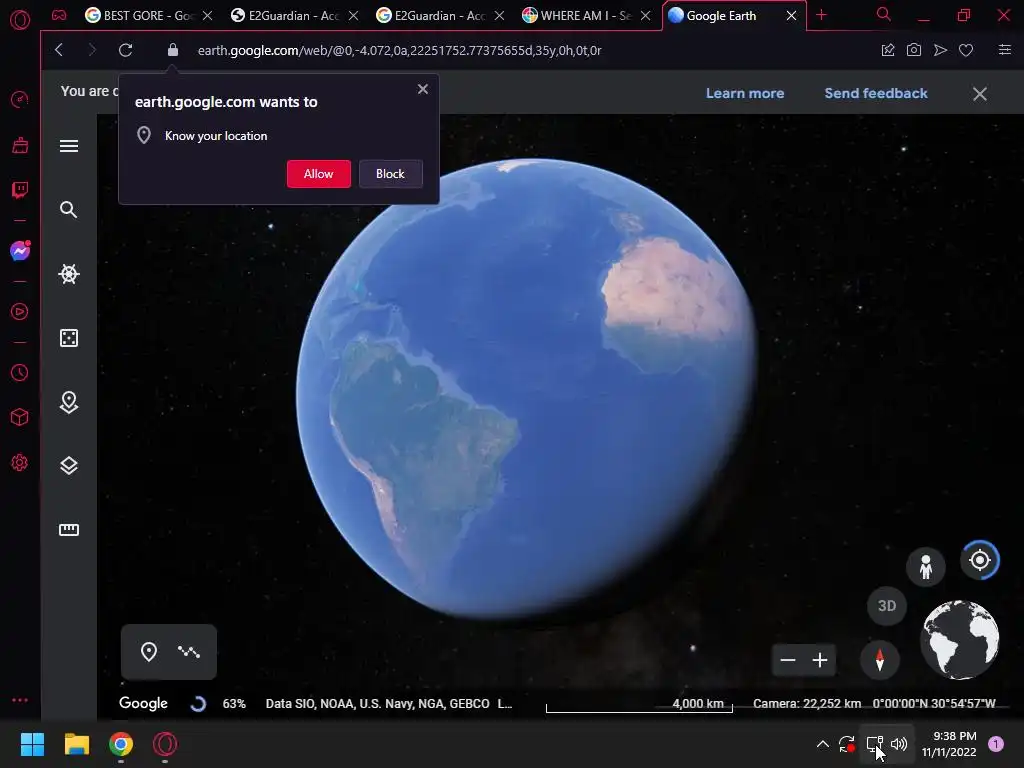The height and width of the screenshot is (768, 1024).
Task: Open the Windows Start menu
Action: tap(32, 744)
